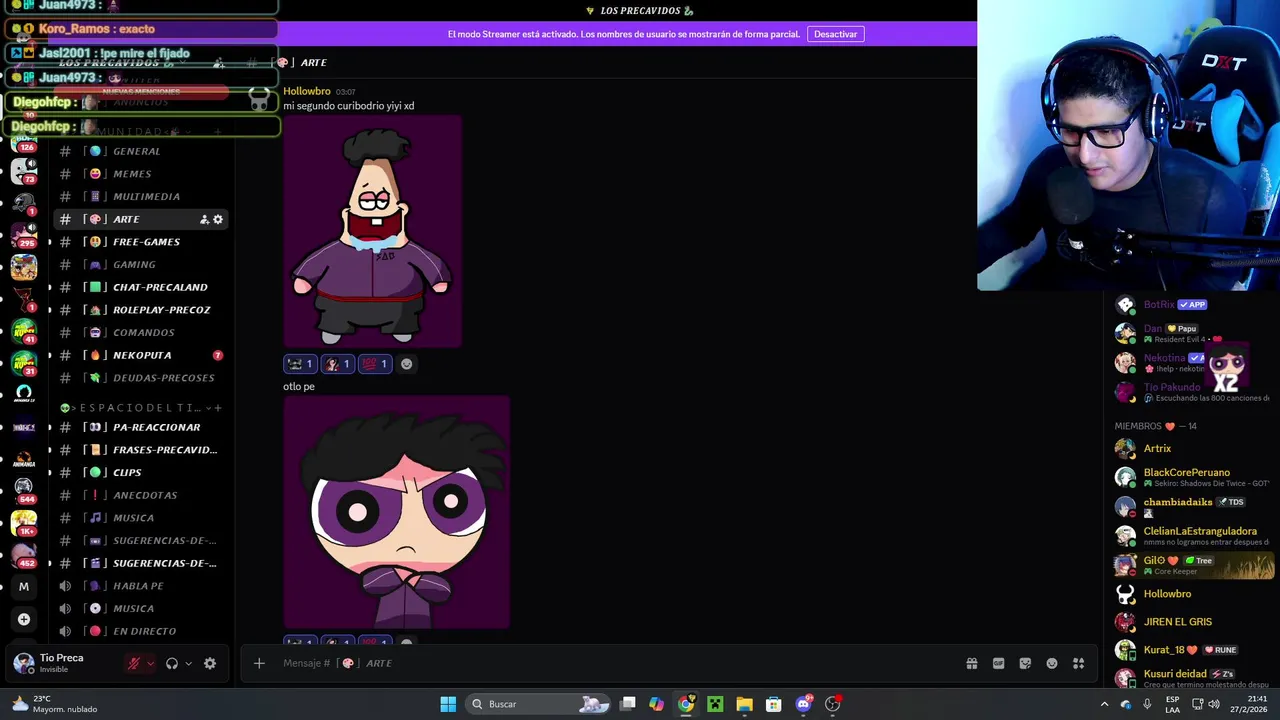Show hidden icons in system tray
Viewport: 1280px width, 720px height.
(x=1104, y=704)
